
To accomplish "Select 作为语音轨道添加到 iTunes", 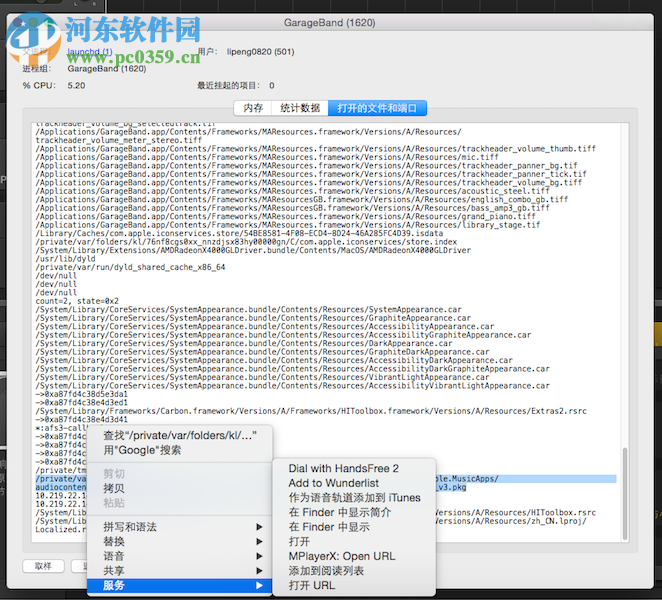I will click(x=354, y=498).
